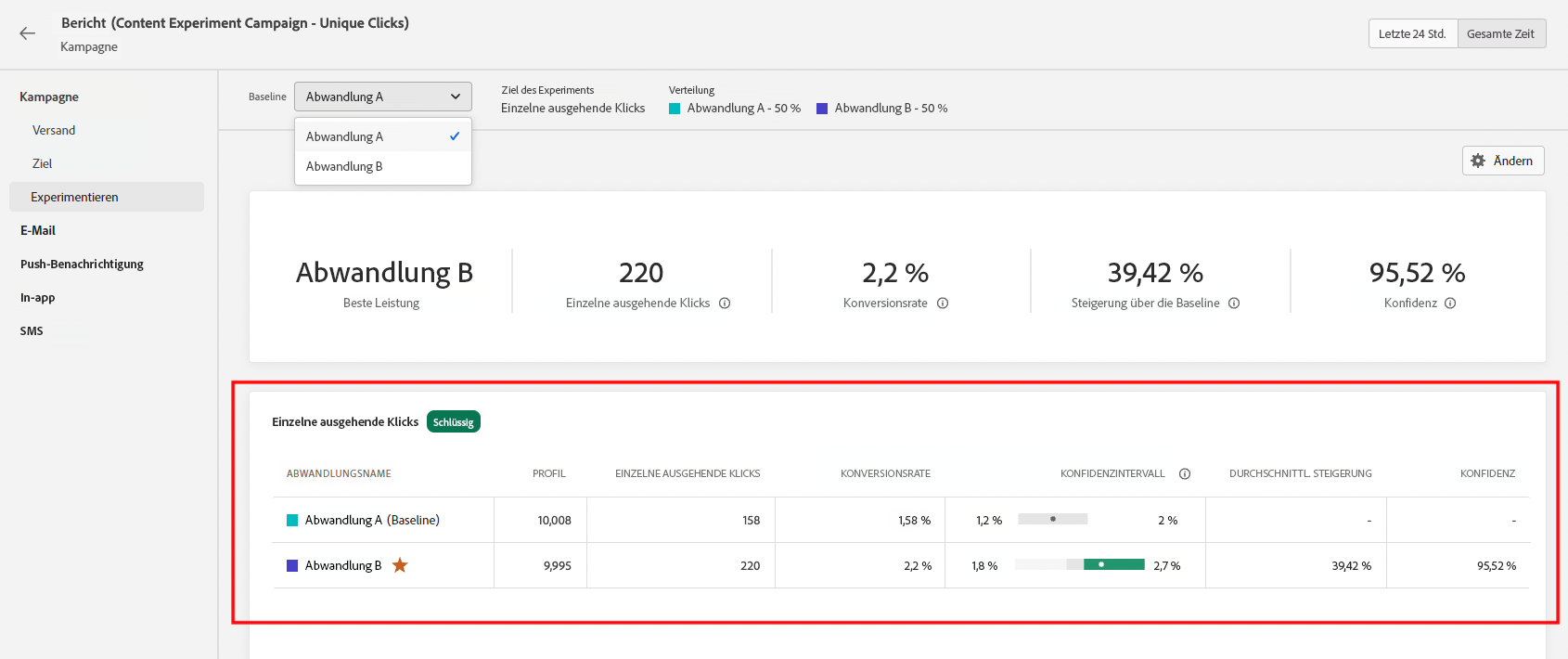
Task: Click the Abwandlungsname column header
Action: 339,473
